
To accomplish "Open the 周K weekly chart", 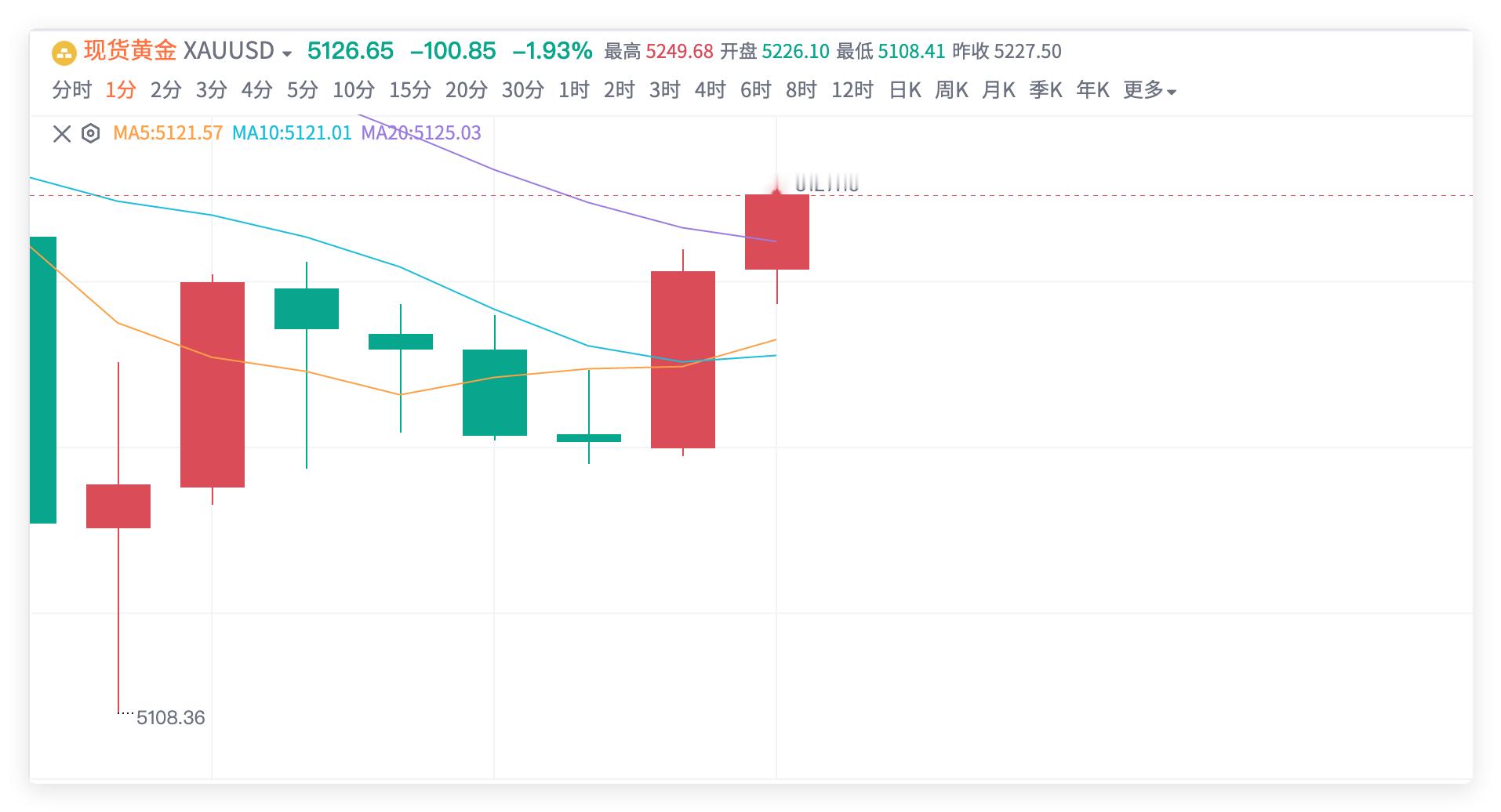I will click(951, 90).
